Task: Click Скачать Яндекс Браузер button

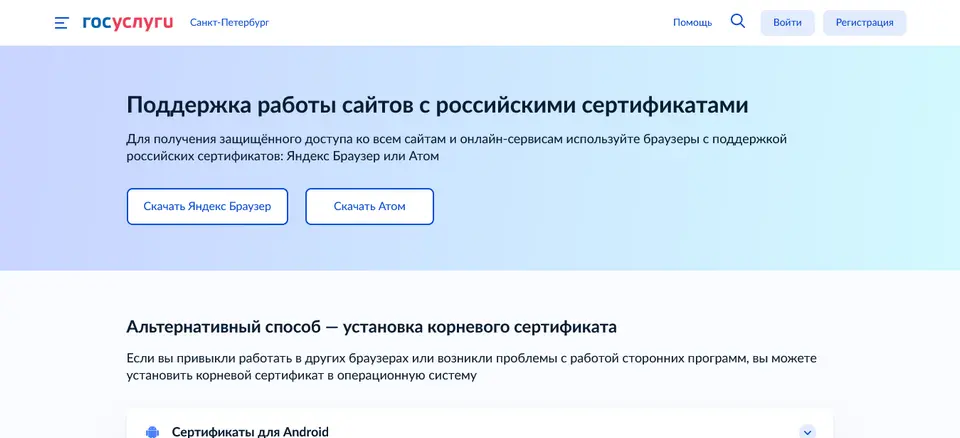Action: 207,206
